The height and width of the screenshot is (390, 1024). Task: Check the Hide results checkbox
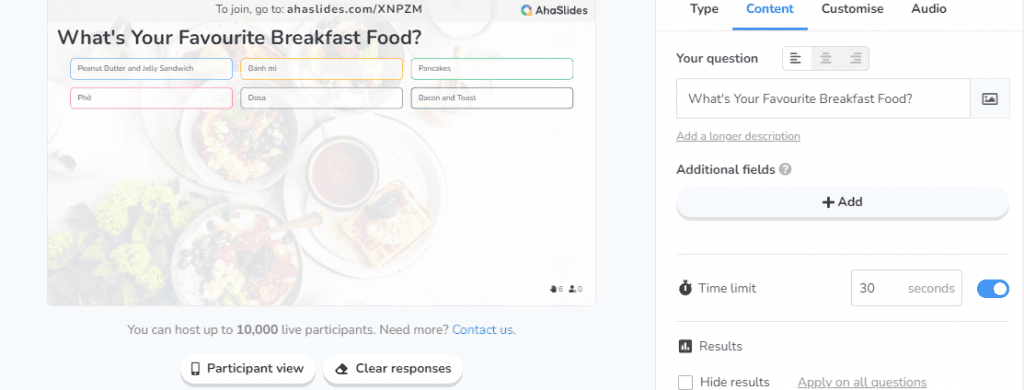coord(685,382)
